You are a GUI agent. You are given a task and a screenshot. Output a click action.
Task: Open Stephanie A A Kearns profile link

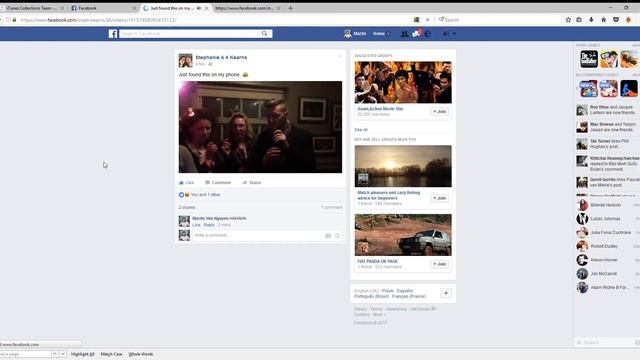click(x=221, y=58)
